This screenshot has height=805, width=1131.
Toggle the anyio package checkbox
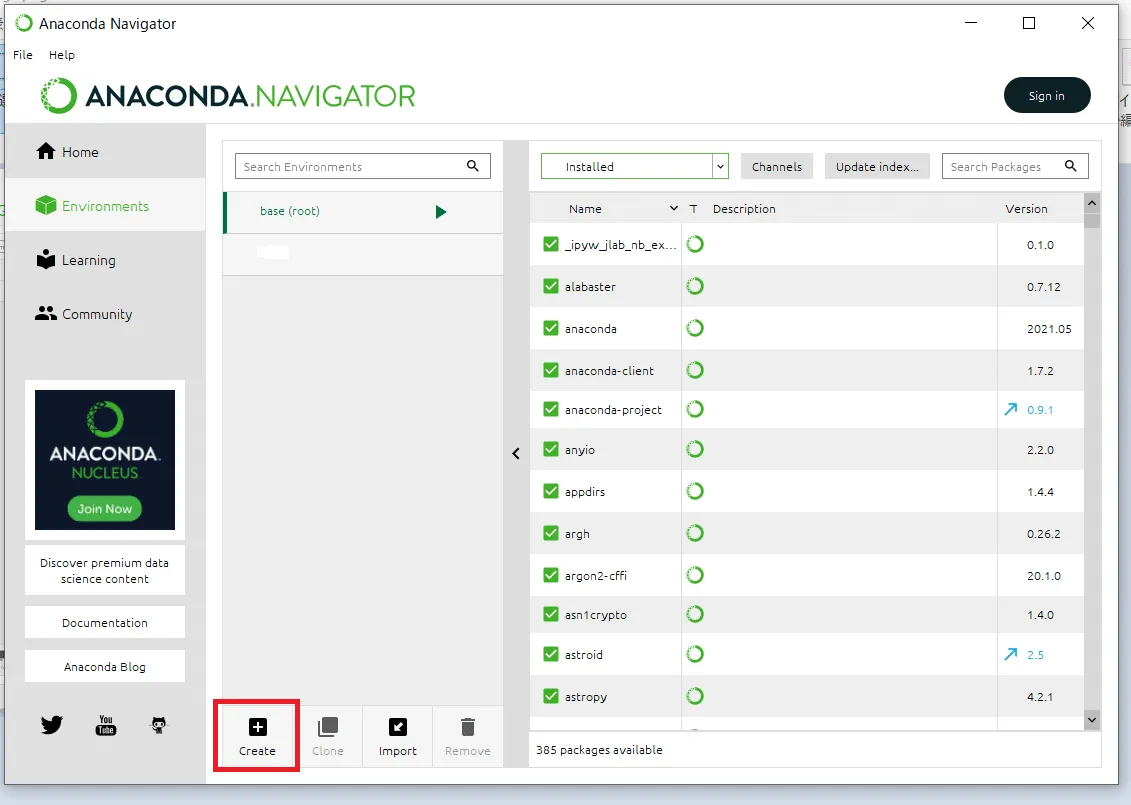coord(551,449)
